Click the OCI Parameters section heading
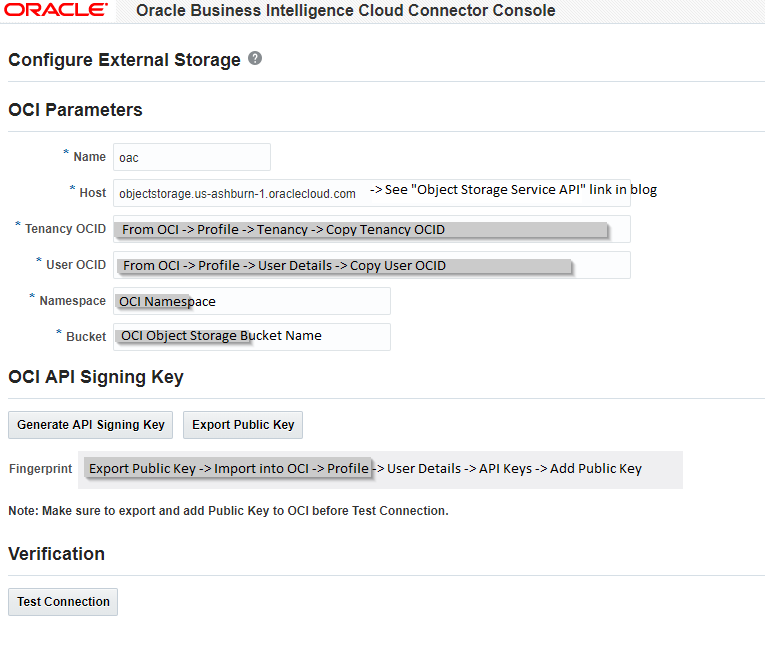The height and width of the screenshot is (651, 765). point(75,110)
